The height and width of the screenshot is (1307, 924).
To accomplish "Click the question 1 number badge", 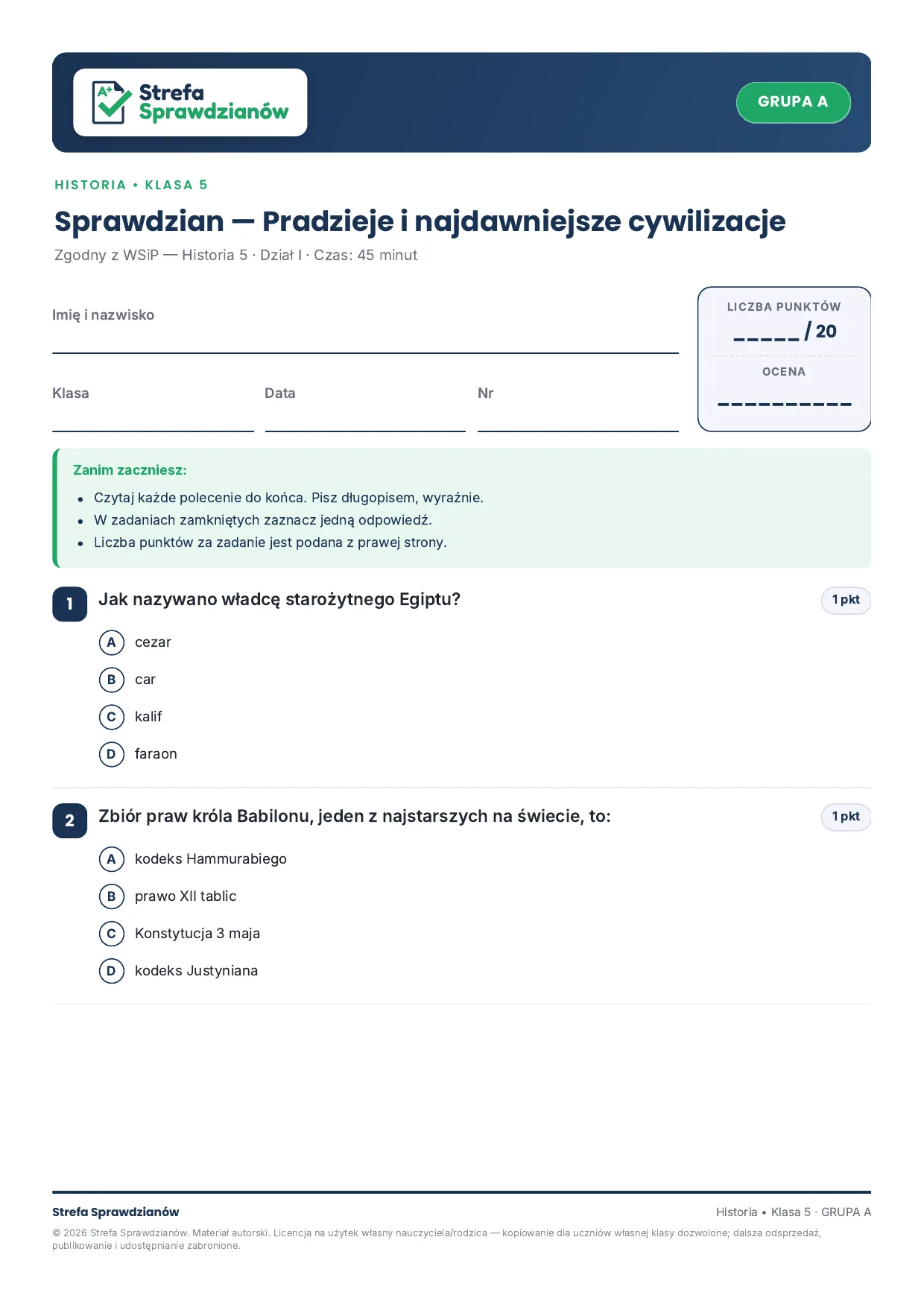I will click(70, 604).
